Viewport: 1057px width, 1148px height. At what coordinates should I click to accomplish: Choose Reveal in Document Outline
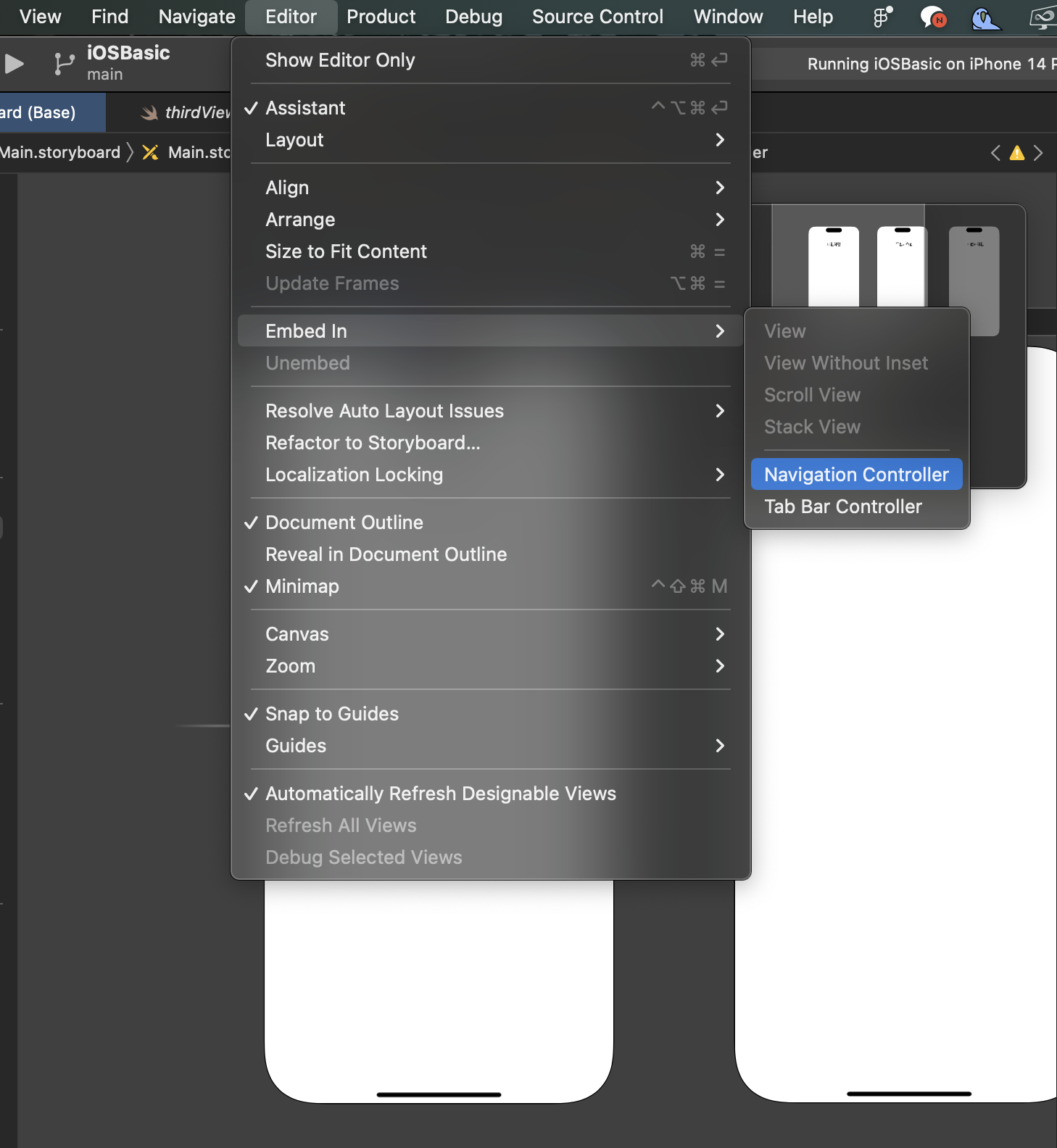(x=491, y=554)
